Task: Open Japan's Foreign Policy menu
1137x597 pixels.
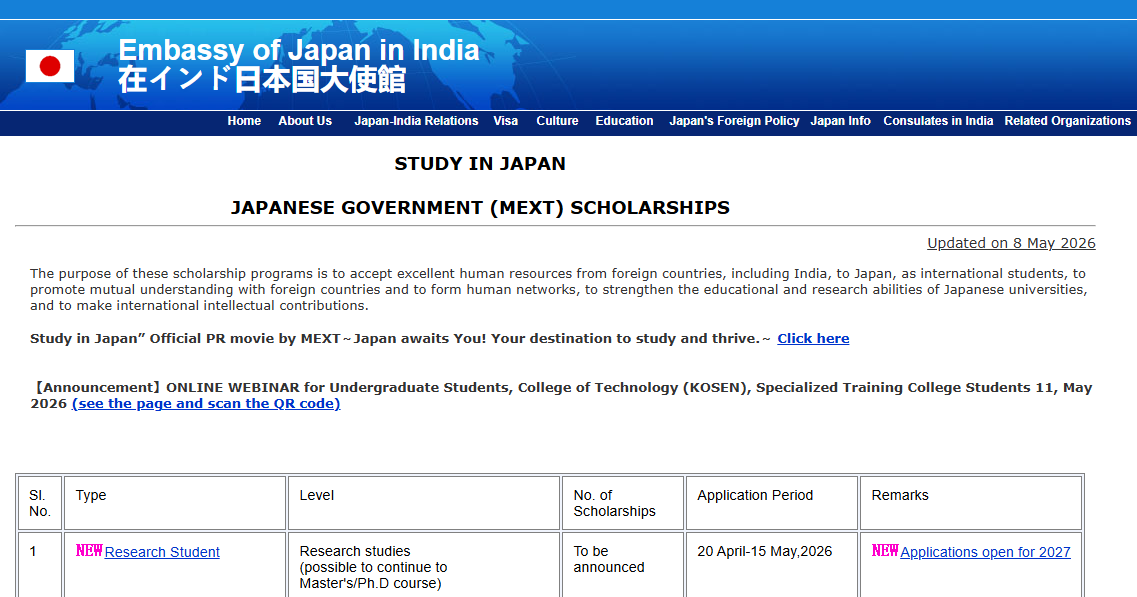Action: tap(734, 121)
